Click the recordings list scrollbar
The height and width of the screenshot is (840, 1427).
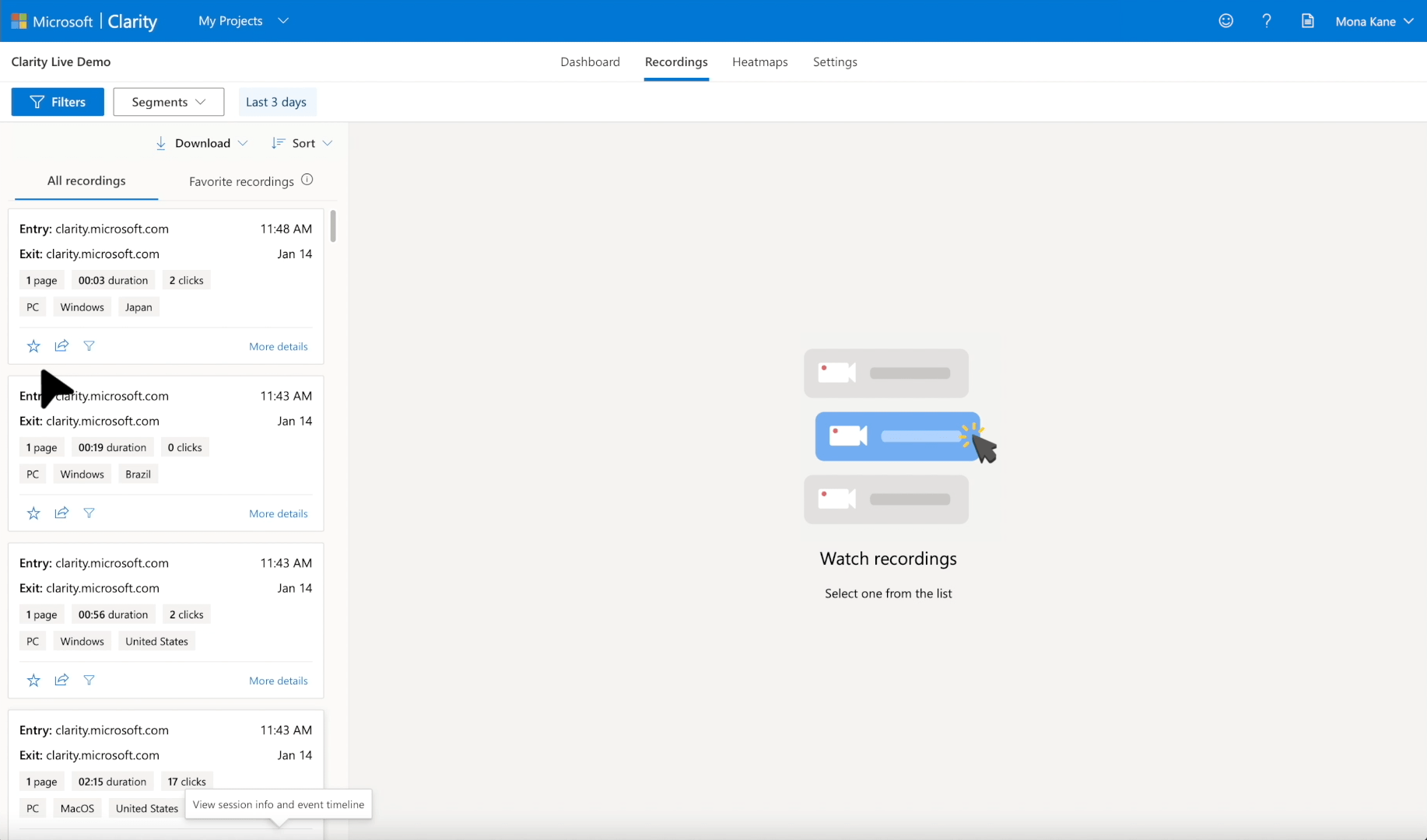pyautogui.click(x=333, y=226)
